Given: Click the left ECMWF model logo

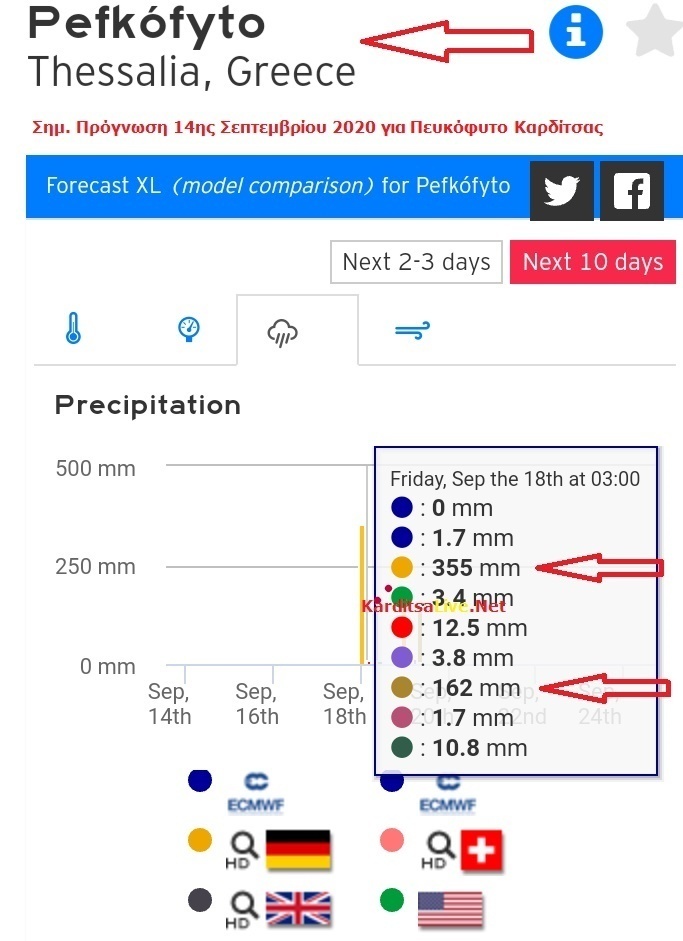Looking at the screenshot, I should (x=256, y=792).
